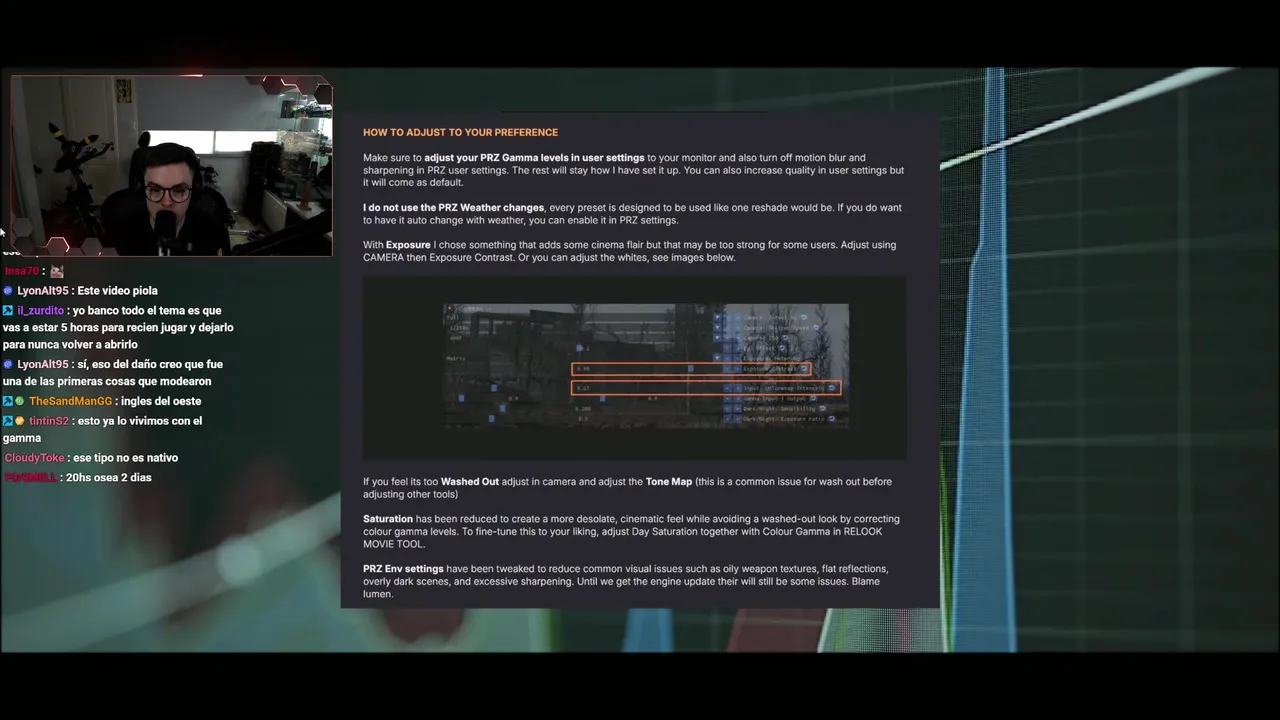Click bold text 'Washed Out'
The image size is (1280, 720).
pyautogui.click(x=470, y=482)
